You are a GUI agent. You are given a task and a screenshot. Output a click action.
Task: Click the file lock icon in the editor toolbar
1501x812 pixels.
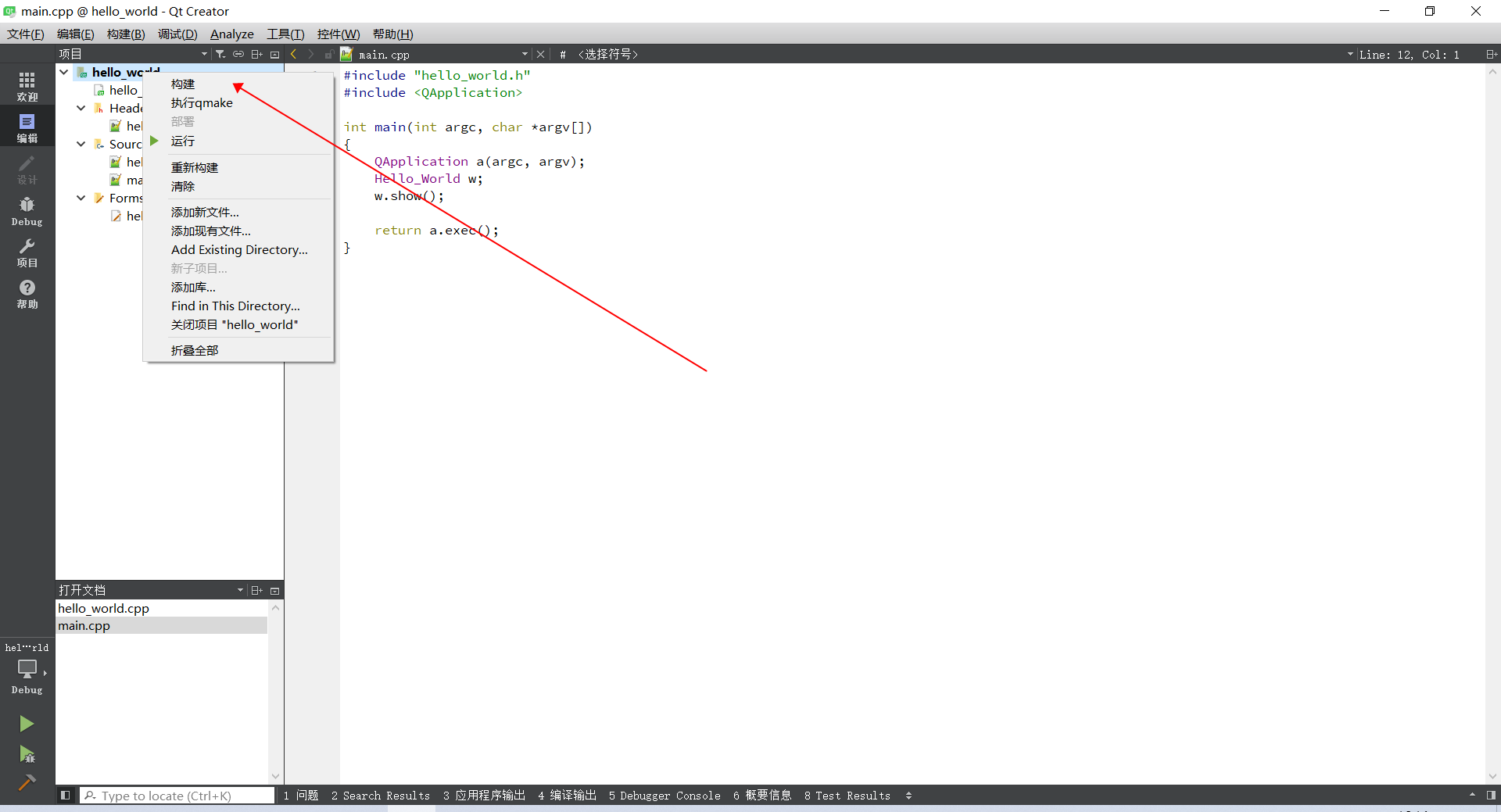329,54
